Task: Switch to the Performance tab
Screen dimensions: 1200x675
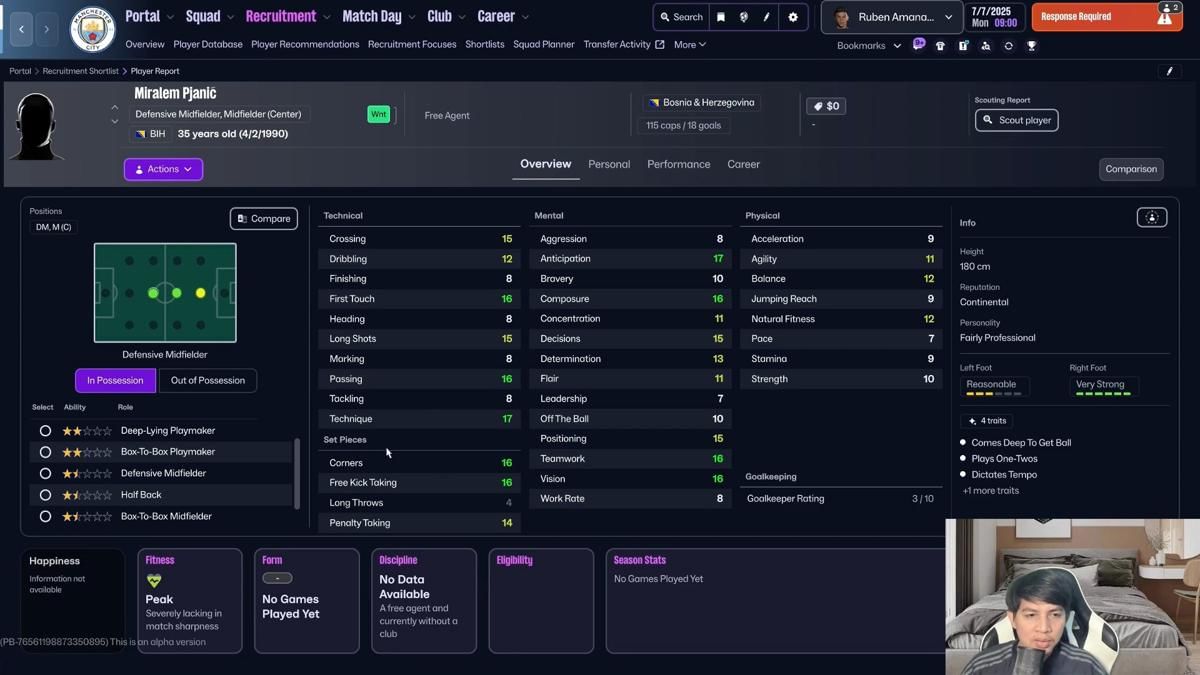Action: tap(678, 164)
